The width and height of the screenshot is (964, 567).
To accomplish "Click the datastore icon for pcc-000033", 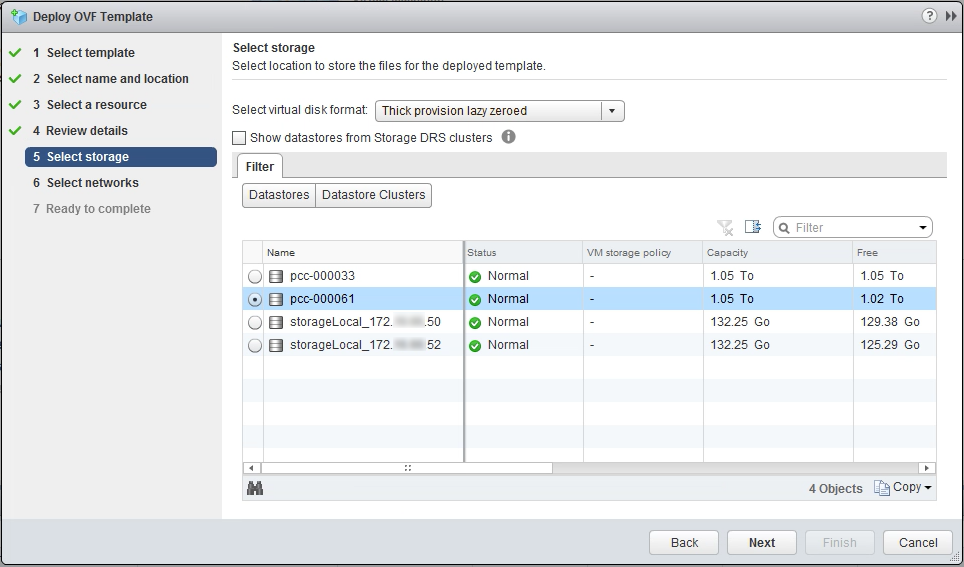I will (276, 276).
